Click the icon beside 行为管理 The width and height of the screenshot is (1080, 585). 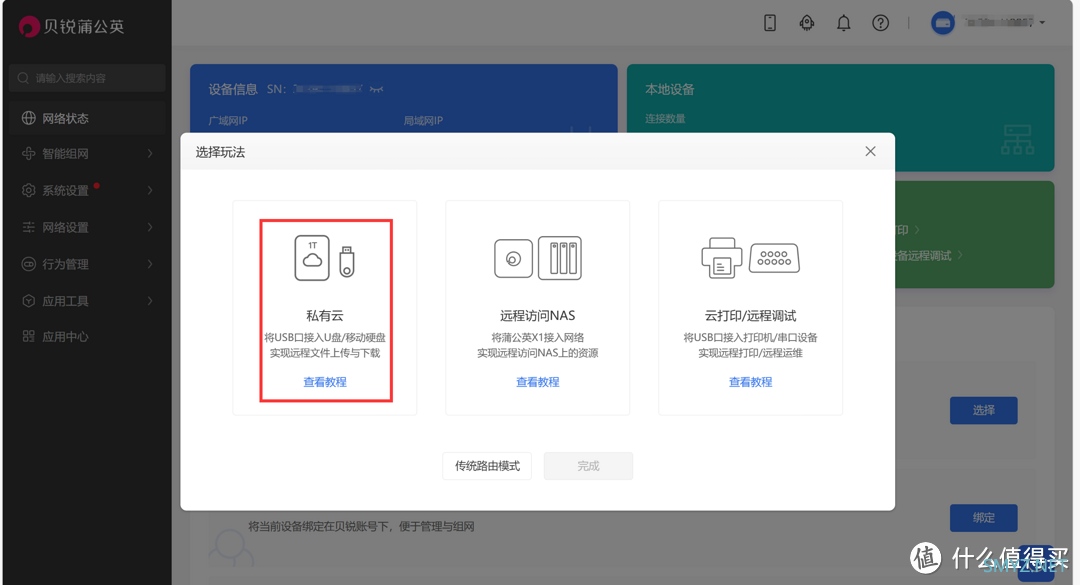pyautogui.click(x=28, y=264)
